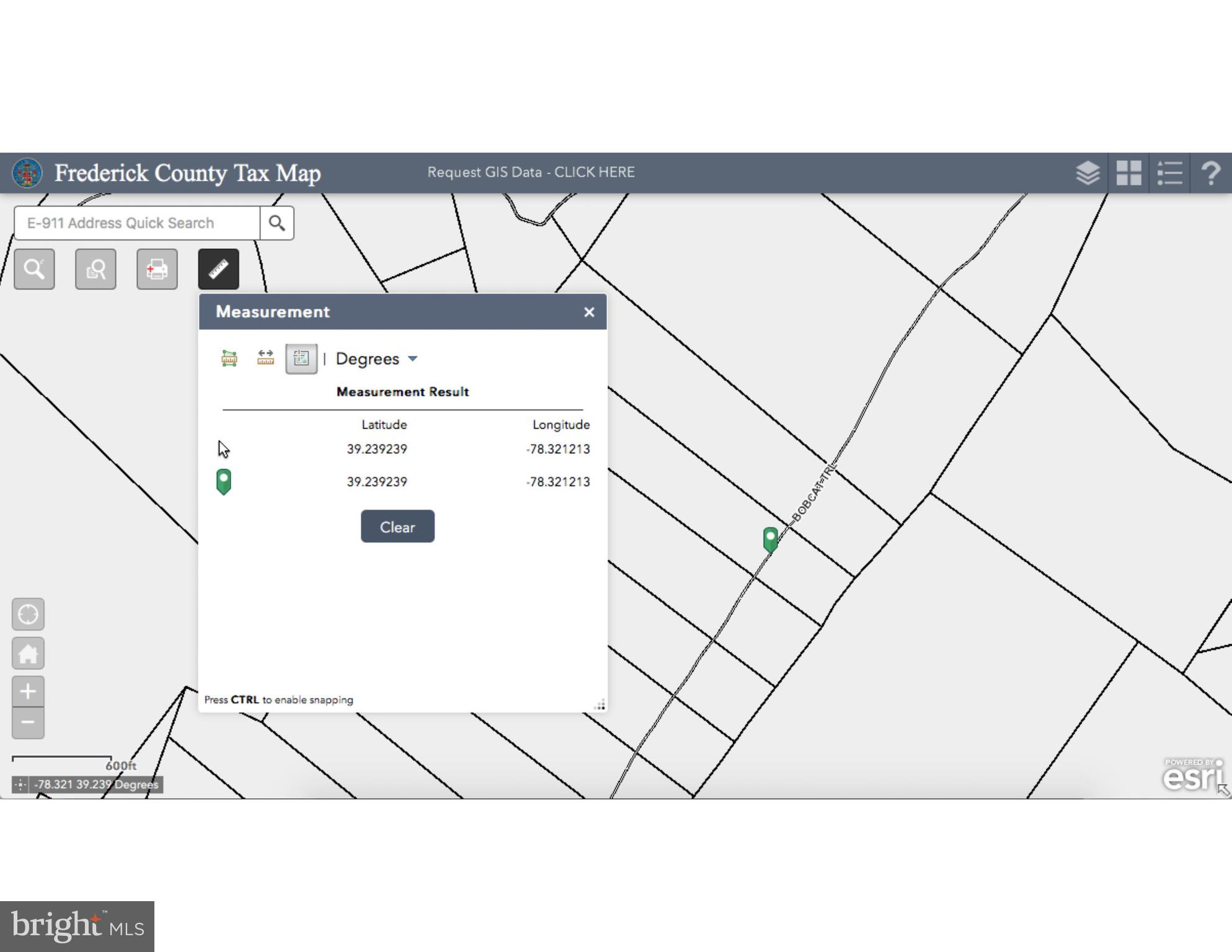1232x952 pixels.
Task: Toggle the Location measurement tool
Action: [301, 358]
